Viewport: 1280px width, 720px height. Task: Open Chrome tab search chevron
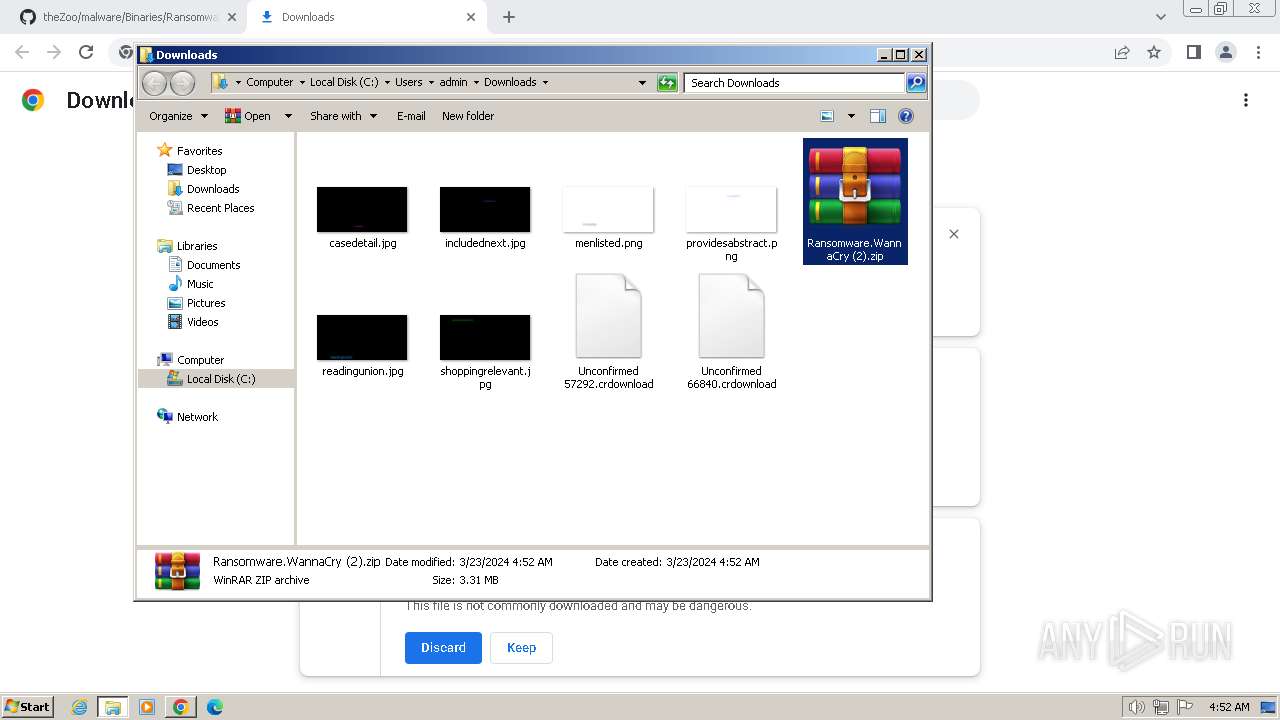pyautogui.click(x=1160, y=17)
